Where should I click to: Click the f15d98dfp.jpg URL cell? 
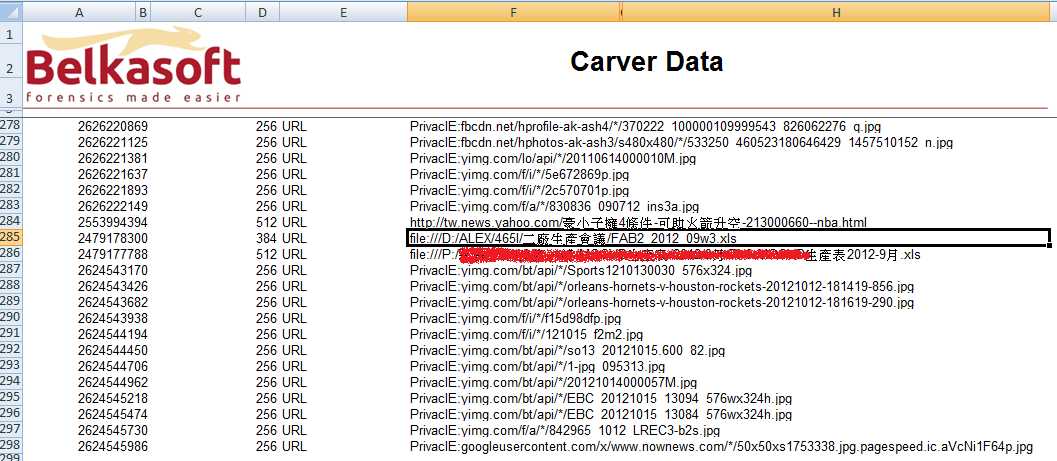(515, 319)
